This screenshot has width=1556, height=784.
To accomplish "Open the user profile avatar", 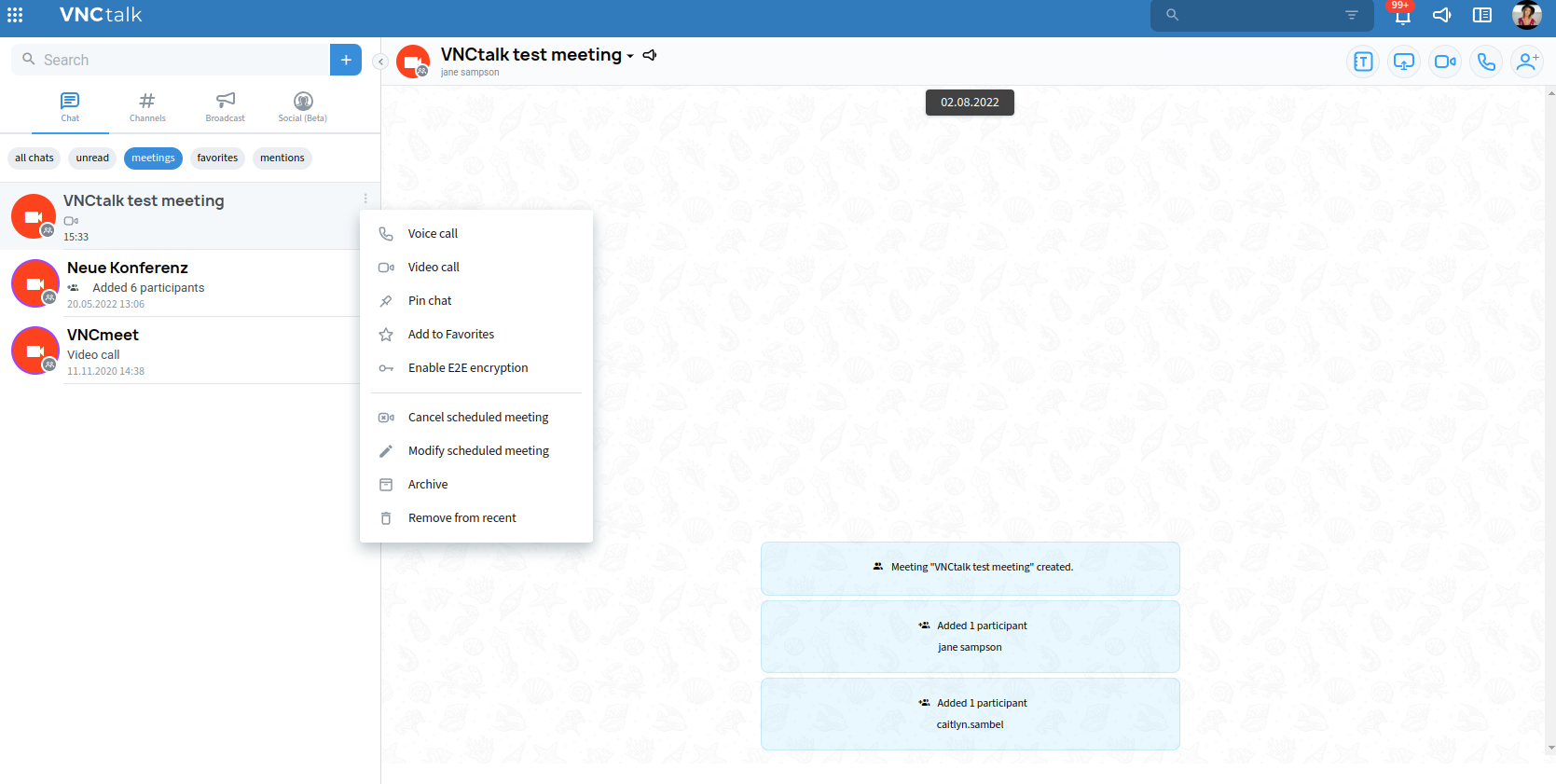I will pyautogui.click(x=1526, y=15).
